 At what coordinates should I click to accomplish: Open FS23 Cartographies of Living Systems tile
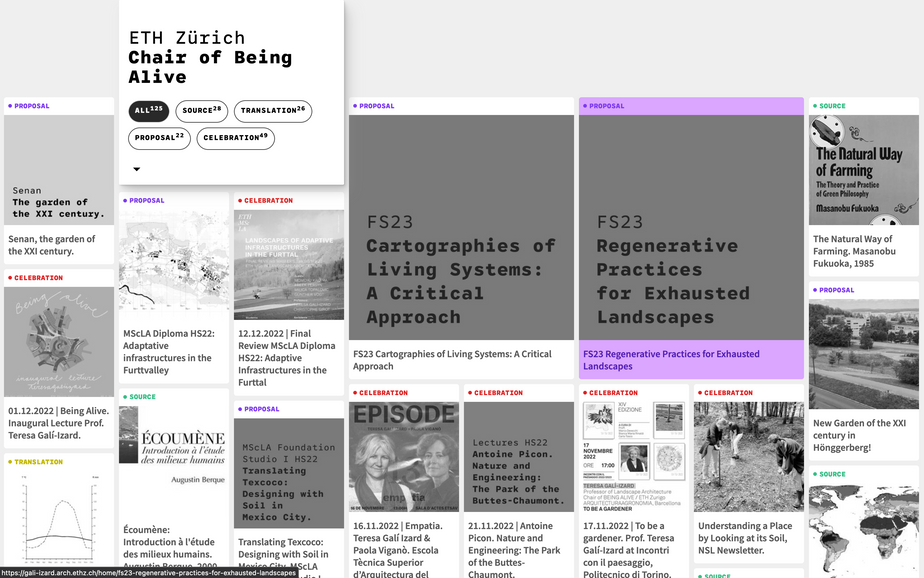pyautogui.click(x=461, y=228)
